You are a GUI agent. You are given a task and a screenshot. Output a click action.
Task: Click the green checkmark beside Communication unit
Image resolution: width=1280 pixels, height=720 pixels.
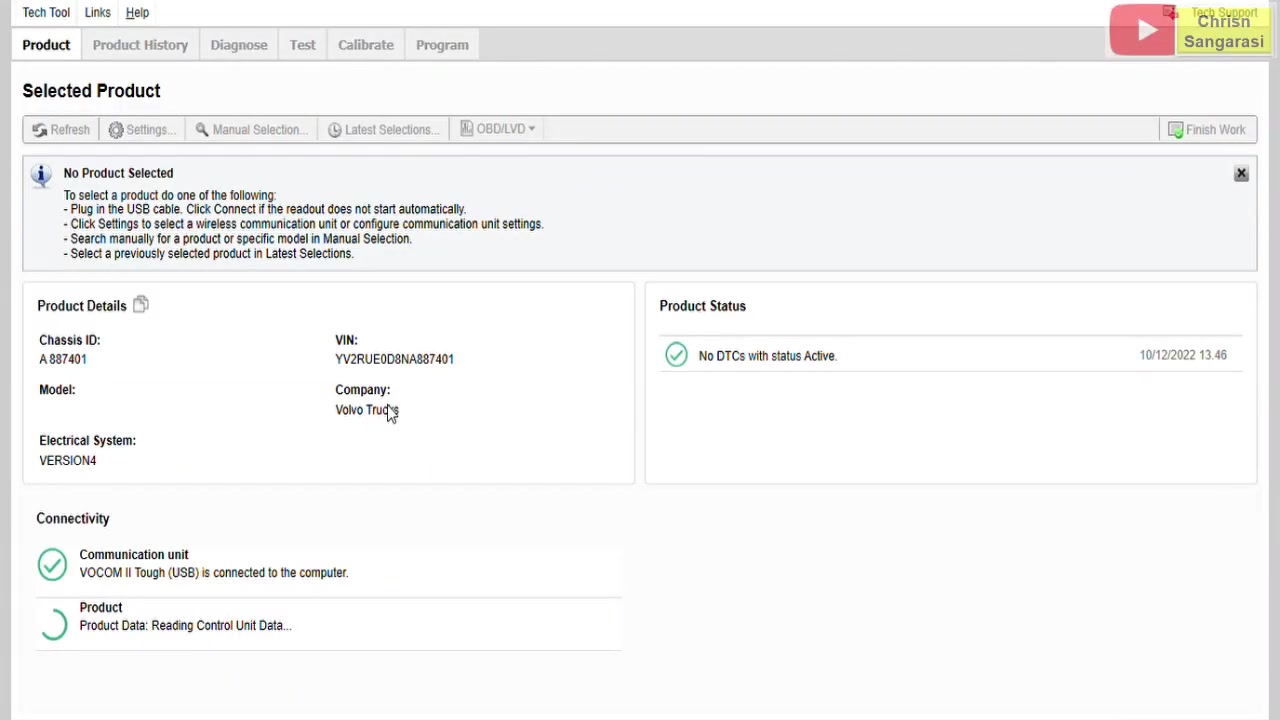tap(52, 564)
